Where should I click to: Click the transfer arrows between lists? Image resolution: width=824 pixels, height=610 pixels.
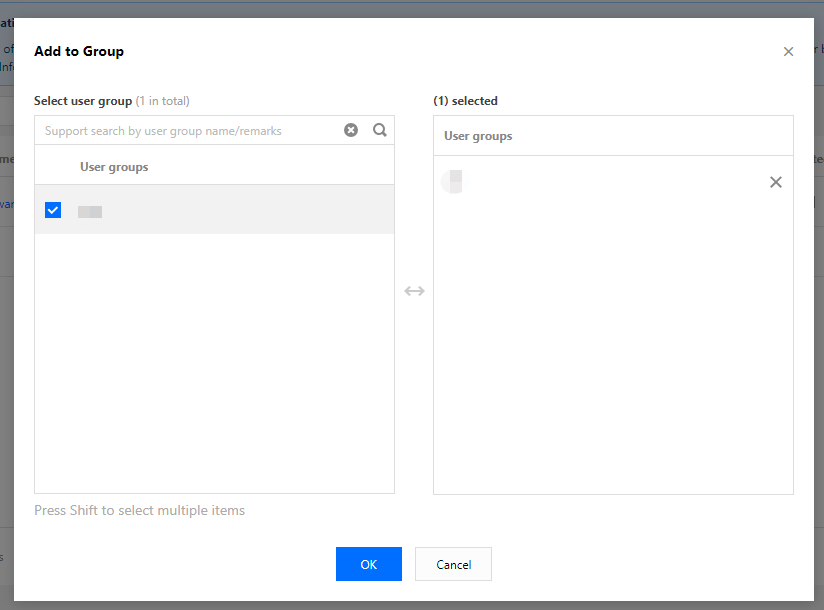(414, 291)
